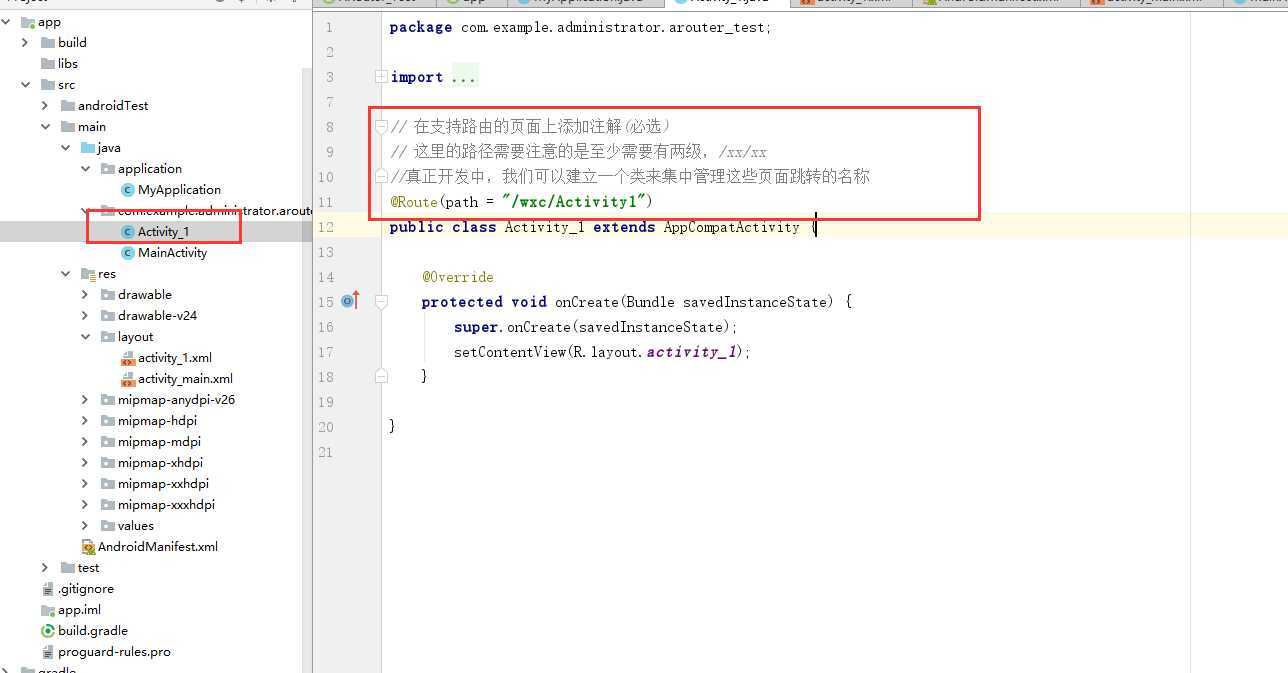Select the main folder label

[92, 127]
